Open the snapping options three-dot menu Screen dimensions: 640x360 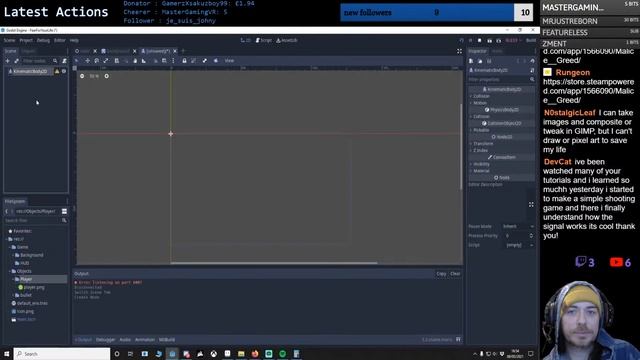pyautogui.click(x=173, y=61)
